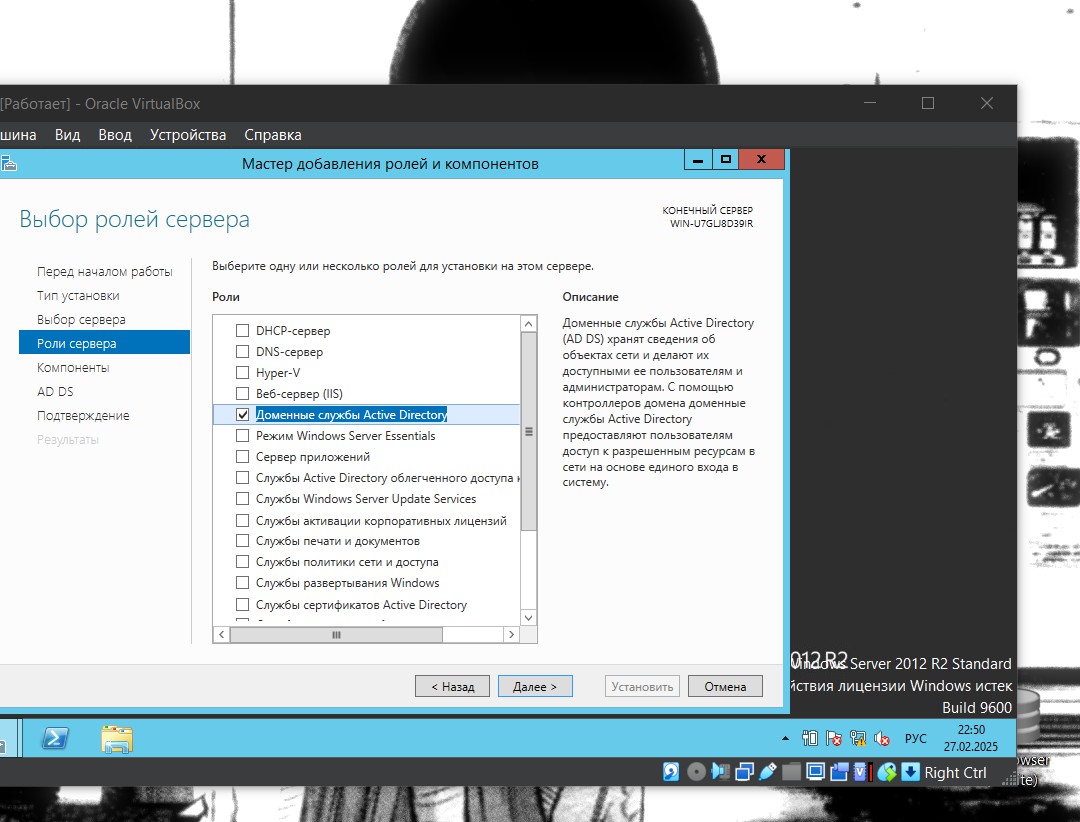Click roles list scroll up arrow

coord(528,324)
